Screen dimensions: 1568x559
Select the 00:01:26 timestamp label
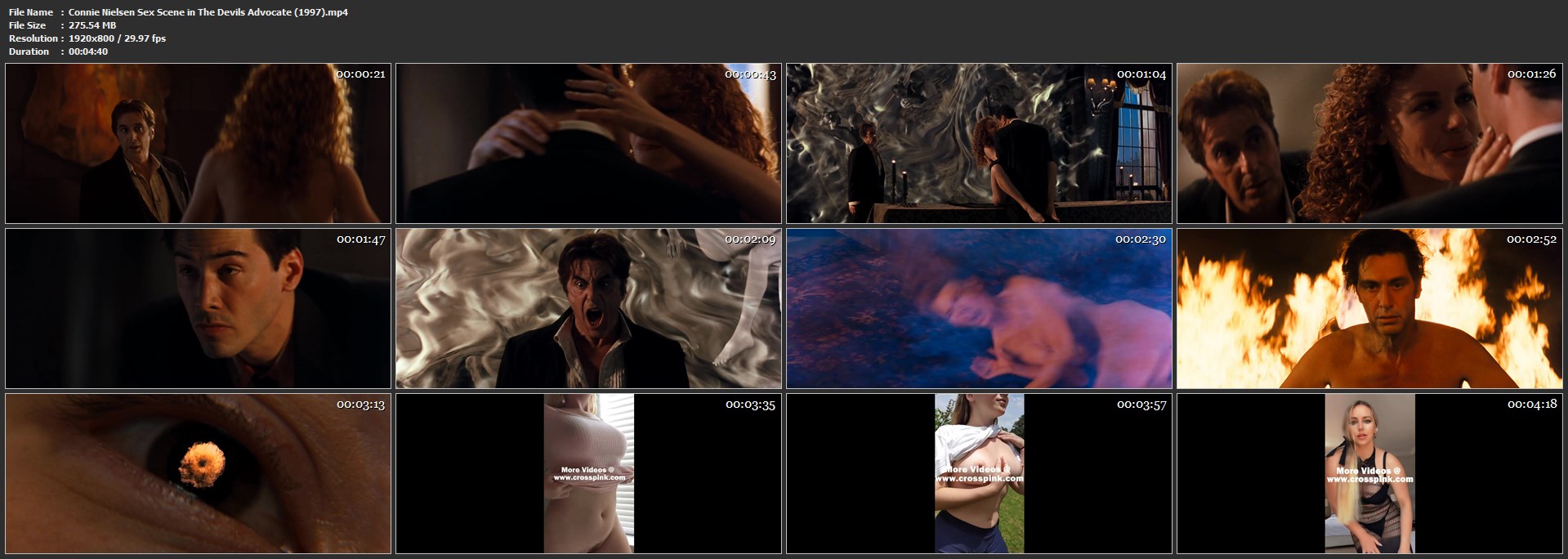(1532, 74)
